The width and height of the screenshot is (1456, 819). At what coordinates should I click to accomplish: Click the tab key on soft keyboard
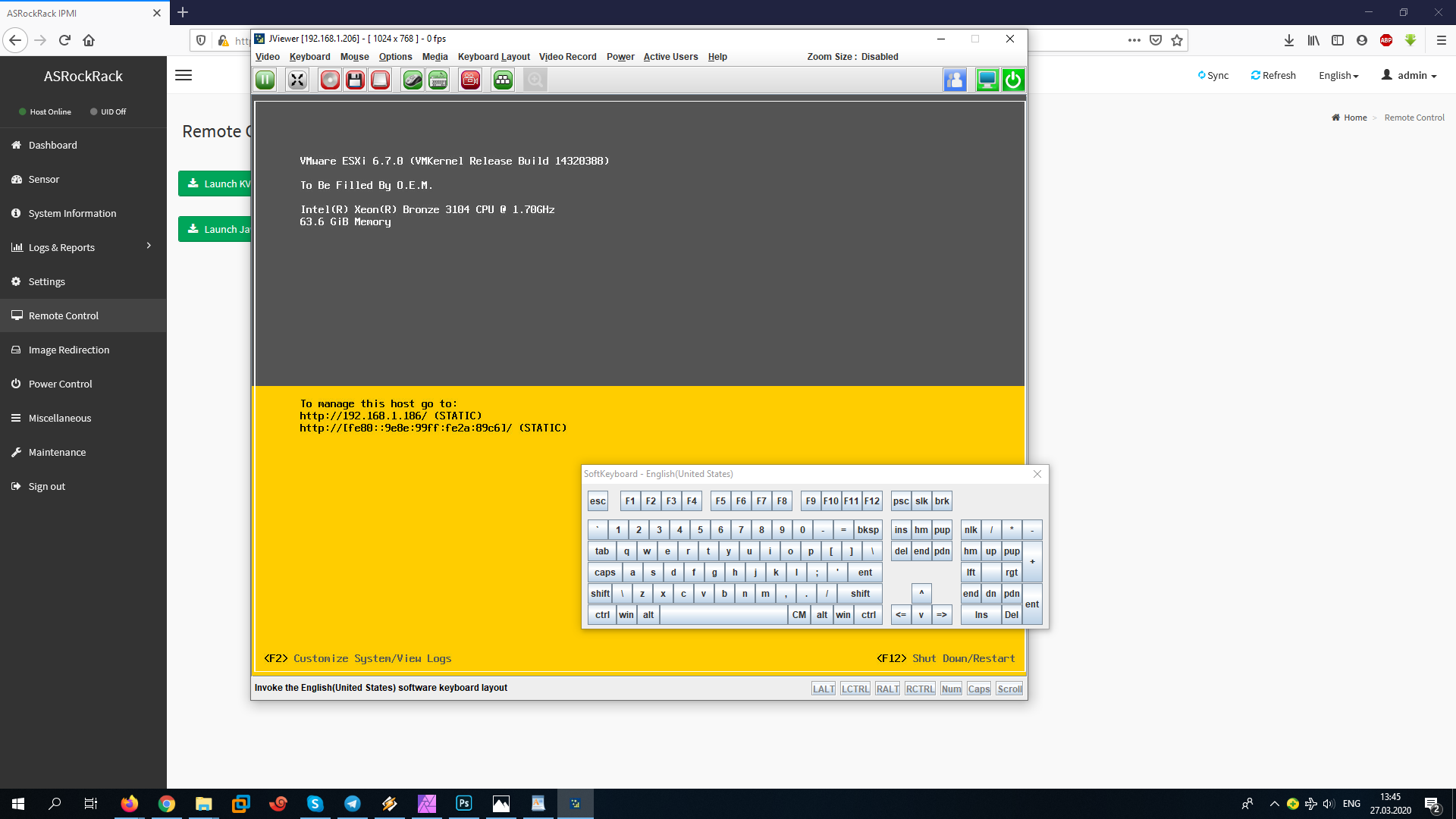(x=602, y=551)
